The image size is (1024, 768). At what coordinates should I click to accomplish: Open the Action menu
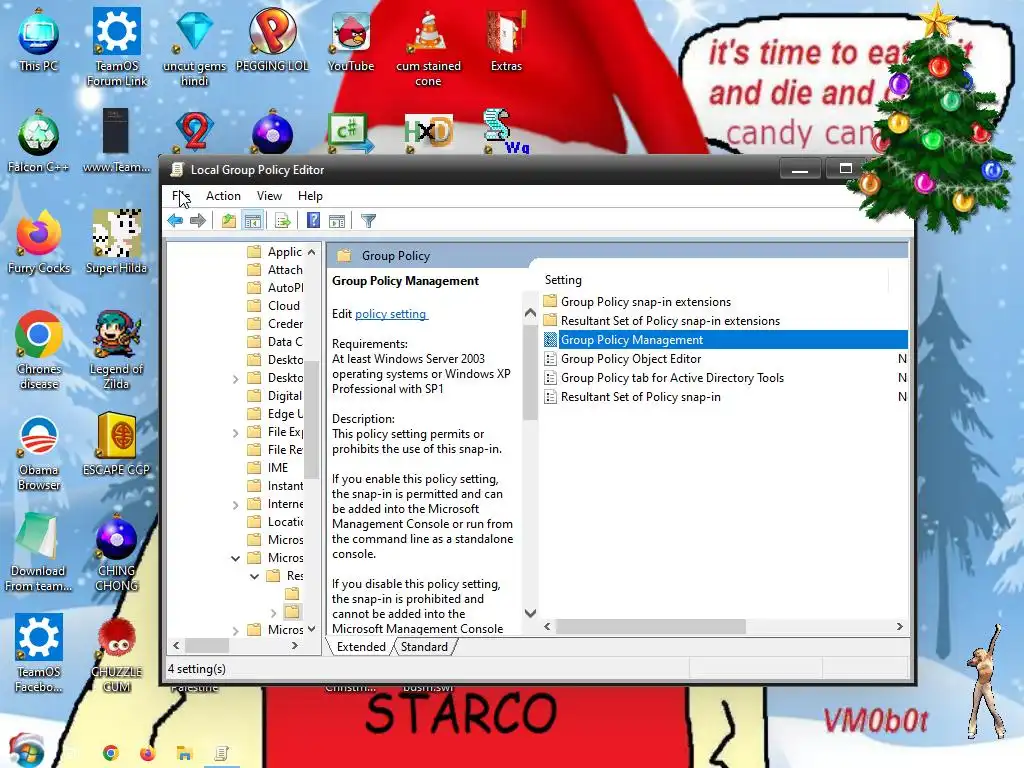click(223, 196)
